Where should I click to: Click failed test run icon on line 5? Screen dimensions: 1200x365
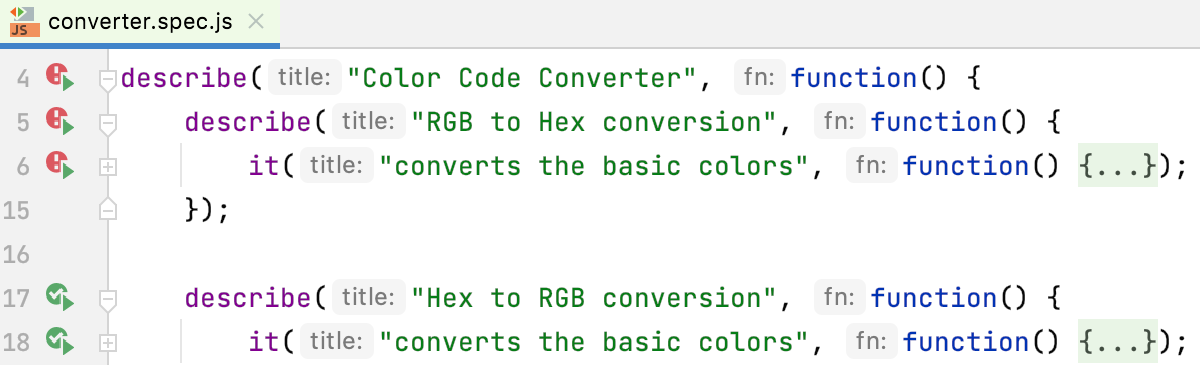[x=60, y=122]
